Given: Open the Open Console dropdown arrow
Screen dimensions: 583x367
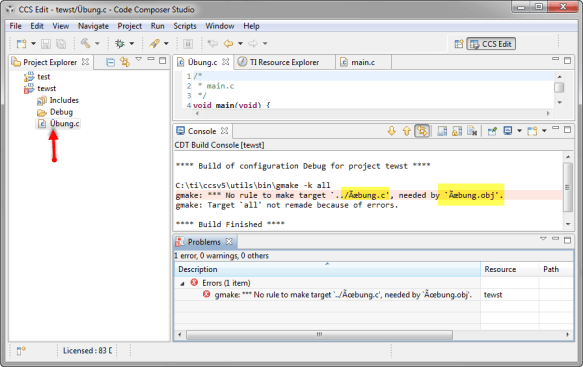Looking at the screenshot, I should pos(544,131).
